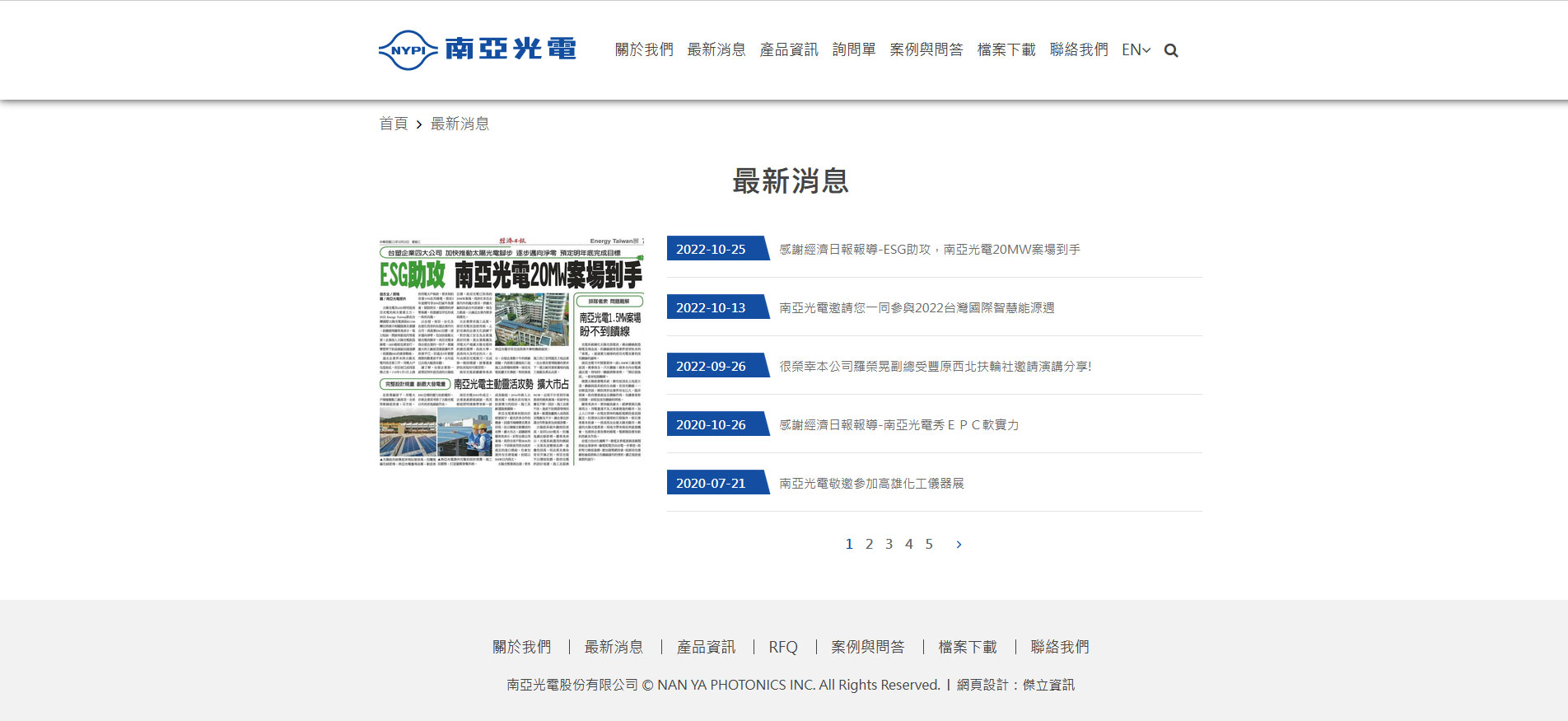Click the 2020-07-21 date badge

717,483
